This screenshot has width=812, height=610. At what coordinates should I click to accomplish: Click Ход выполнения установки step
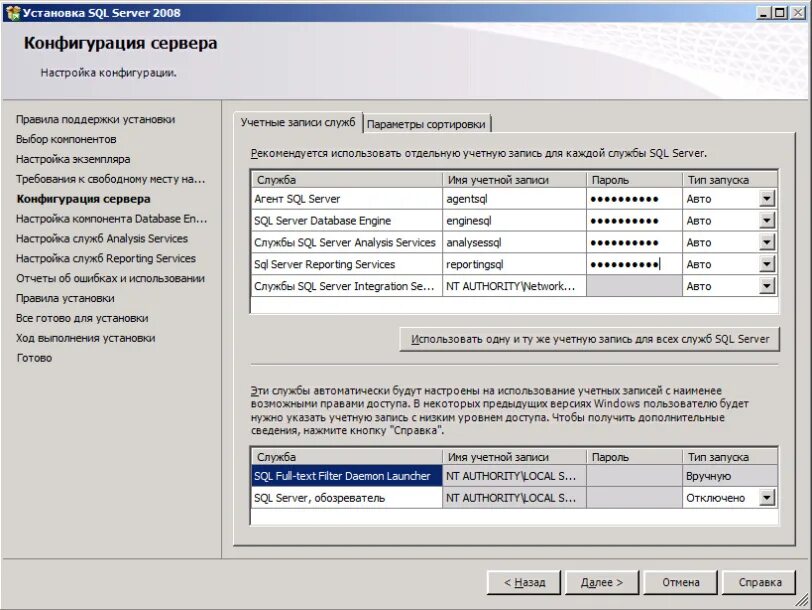85,338
